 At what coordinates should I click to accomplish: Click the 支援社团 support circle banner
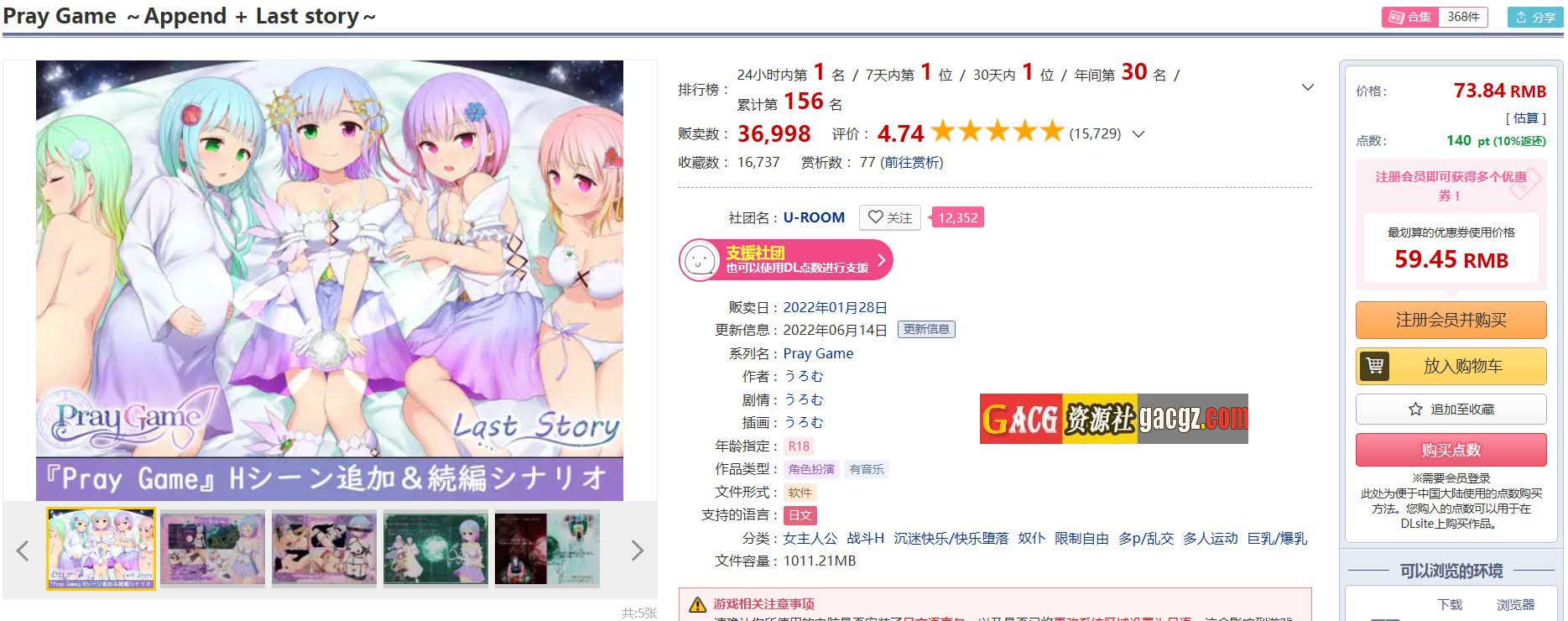786,260
